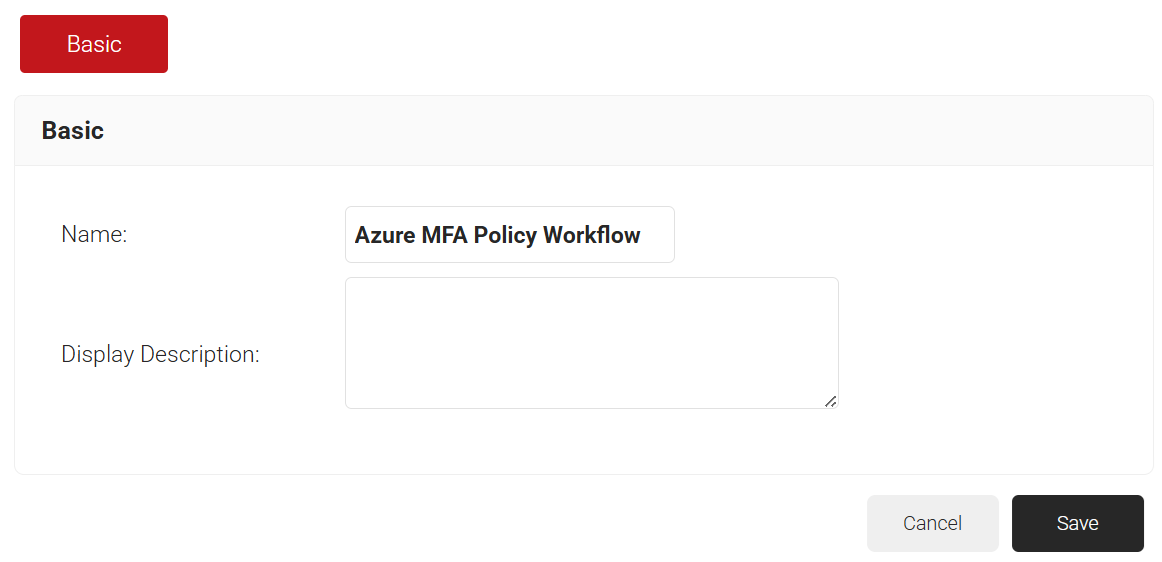This screenshot has width=1162, height=562.
Task: Click the empty description text area
Action: 591,342
